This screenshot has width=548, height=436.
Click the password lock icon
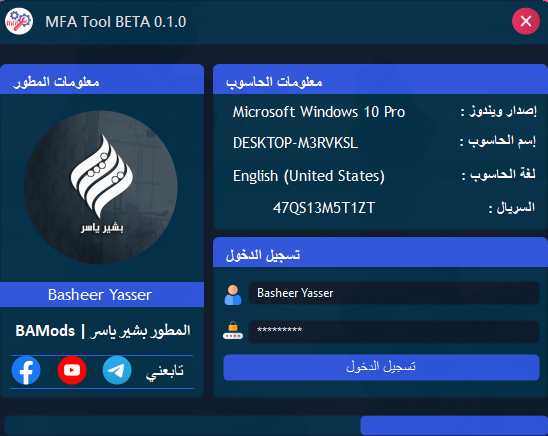[233, 330]
